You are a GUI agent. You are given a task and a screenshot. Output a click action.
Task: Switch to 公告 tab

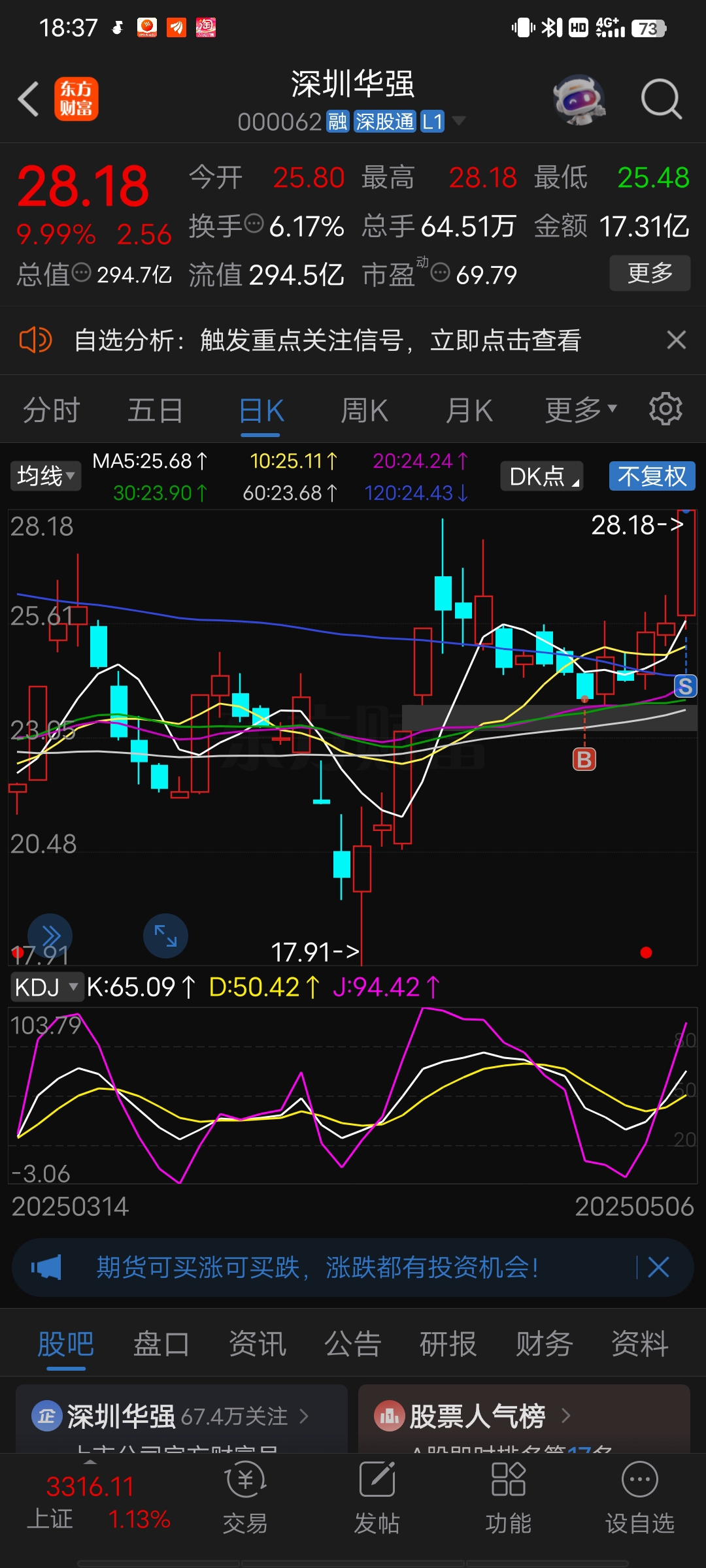point(353,1344)
